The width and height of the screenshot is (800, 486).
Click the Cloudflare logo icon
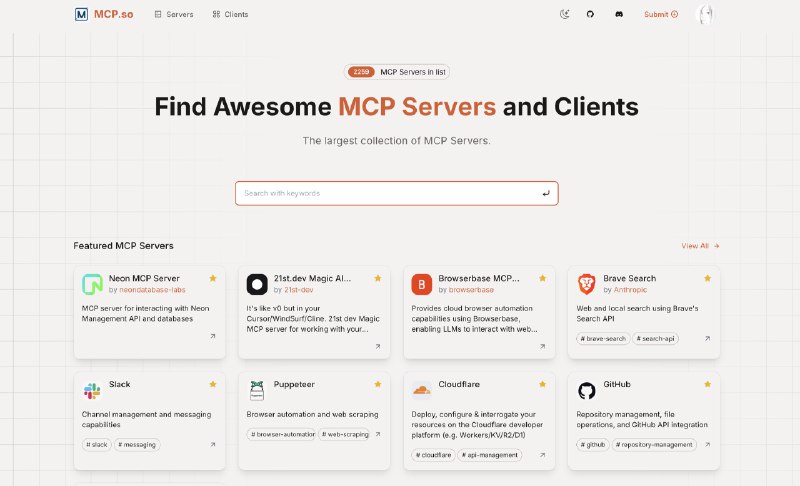[x=421, y=391]
